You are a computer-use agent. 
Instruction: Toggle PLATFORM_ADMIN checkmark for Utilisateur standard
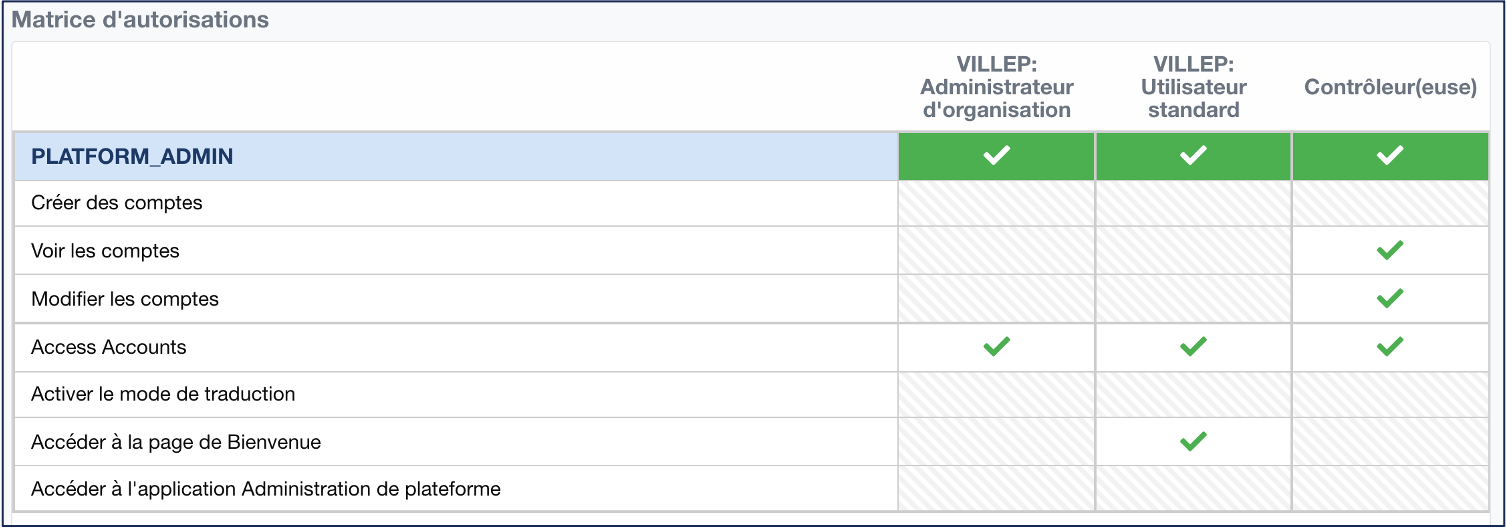pos(1193,156)
